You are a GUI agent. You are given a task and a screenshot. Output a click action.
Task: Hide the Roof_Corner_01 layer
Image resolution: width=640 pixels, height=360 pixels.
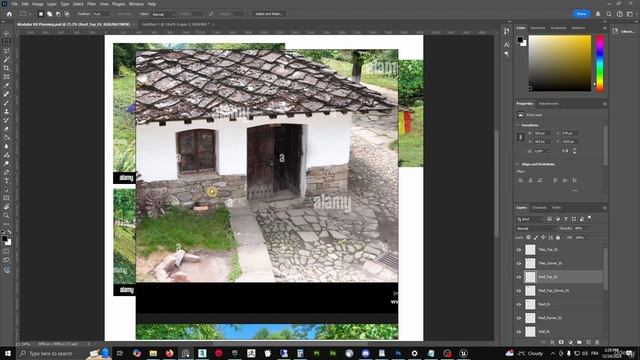[x=519, y=318]
